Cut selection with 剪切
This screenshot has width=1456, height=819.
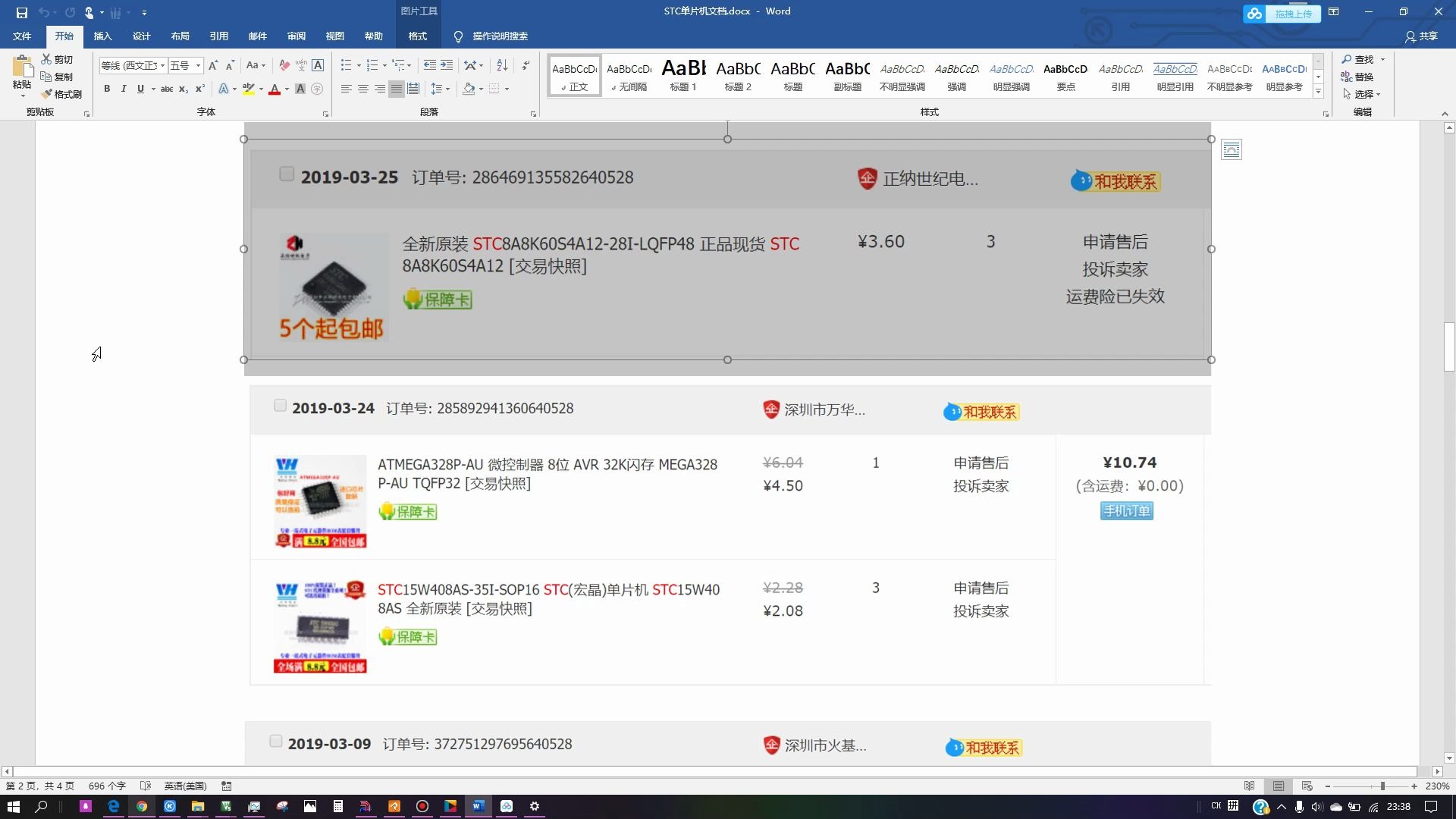(57, 59)
